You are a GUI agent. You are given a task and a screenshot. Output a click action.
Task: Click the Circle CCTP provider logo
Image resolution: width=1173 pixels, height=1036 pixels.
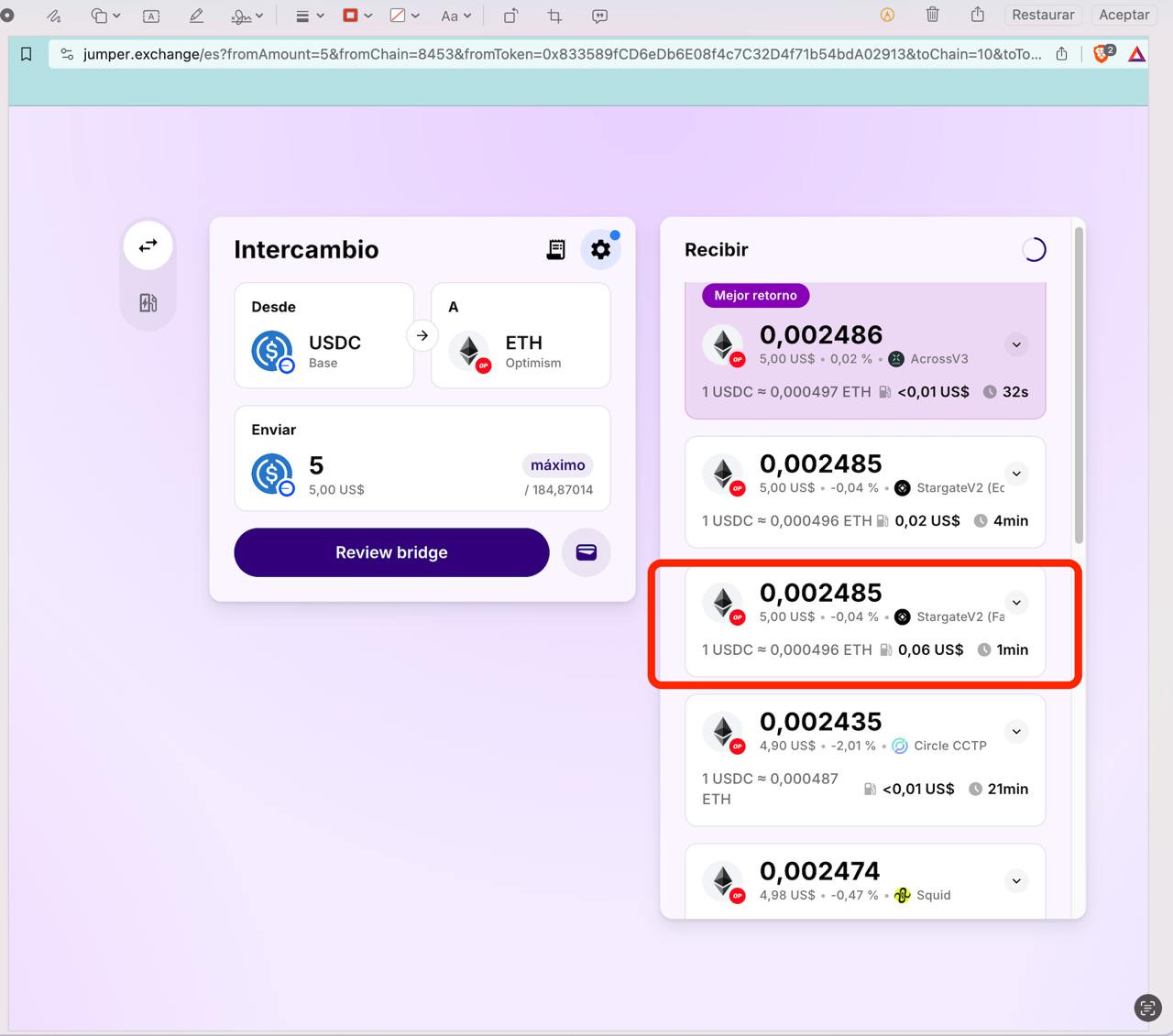click(900, 746)
